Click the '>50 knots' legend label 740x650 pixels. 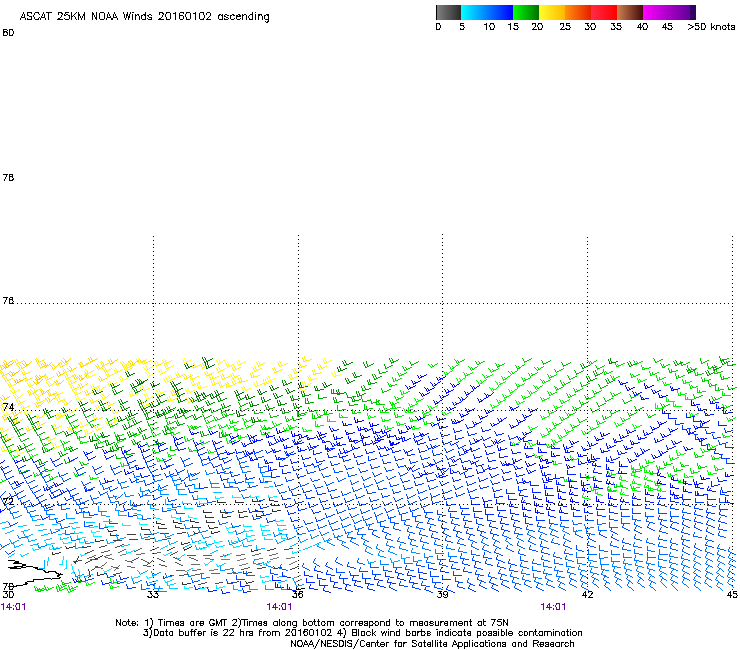(711, 27)
